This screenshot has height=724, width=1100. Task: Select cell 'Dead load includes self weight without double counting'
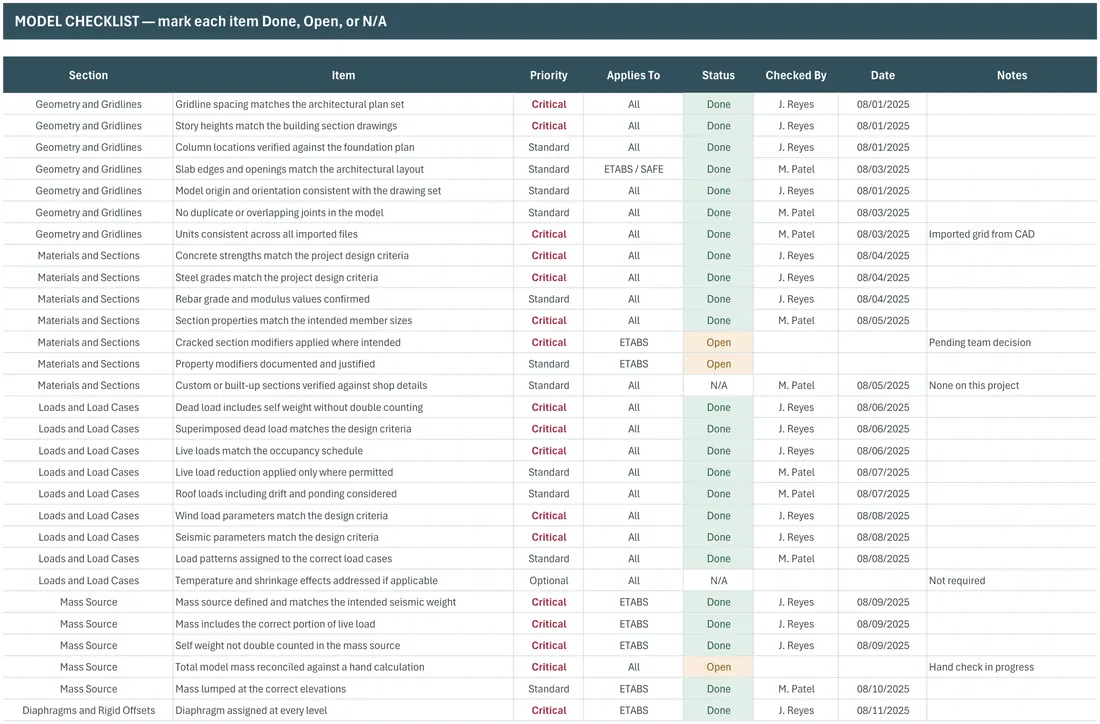click(343, 407)
